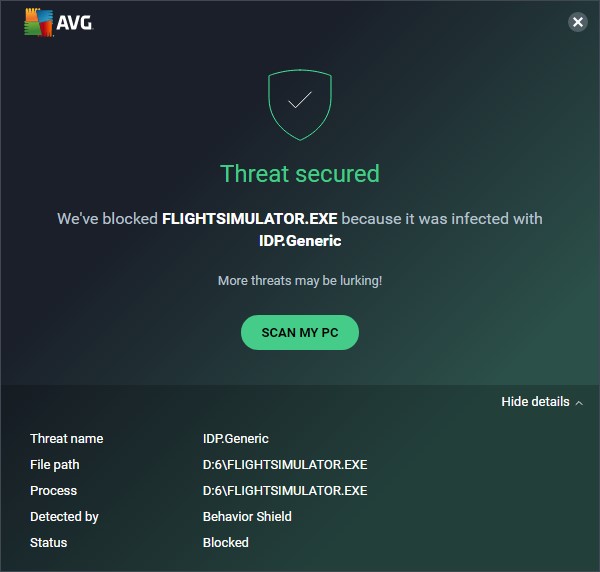This screenshot has width=600, height=572.
Task: Click the Detected by label
Action: coord(64,517)
